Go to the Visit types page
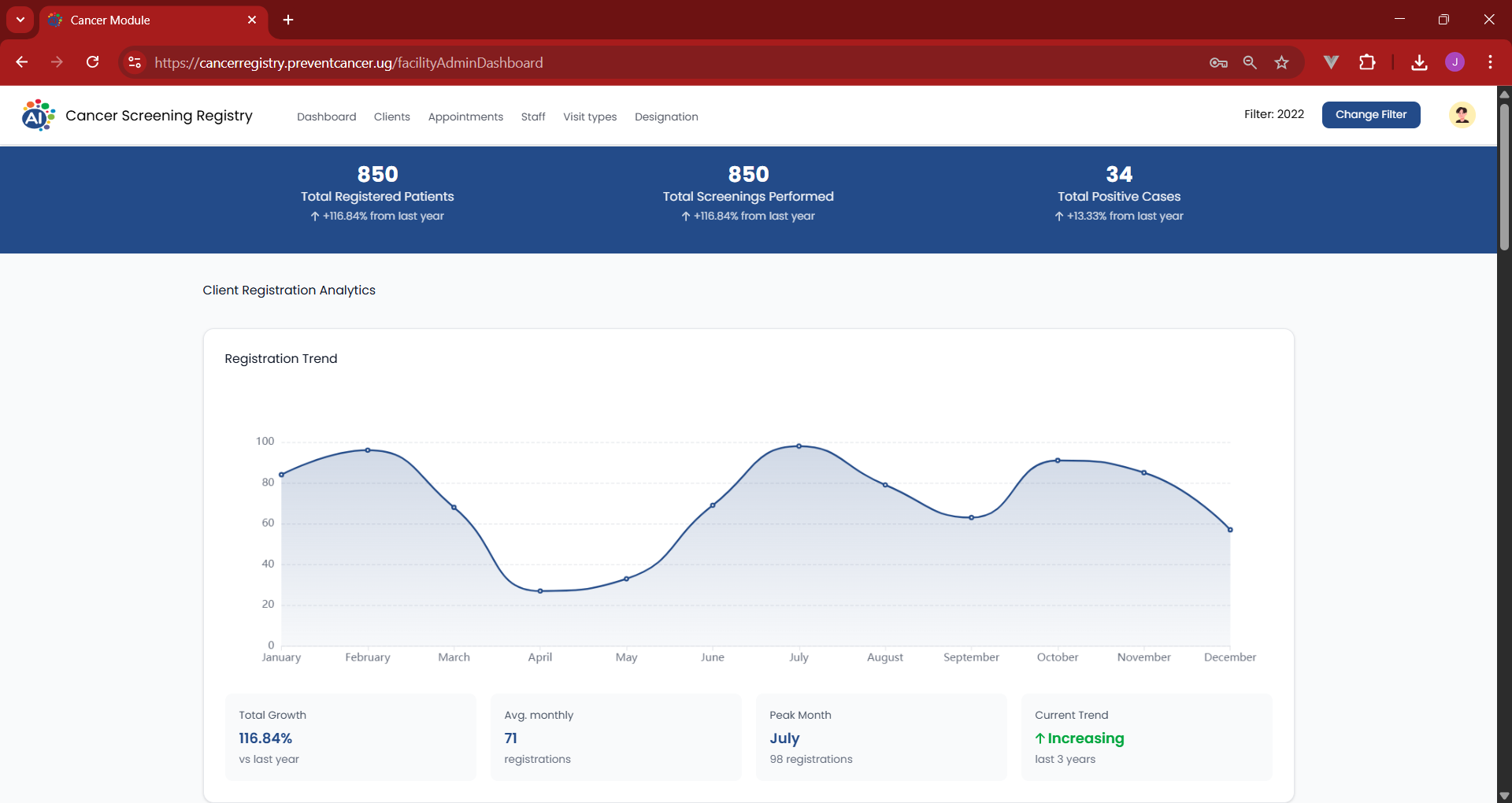 click(590, 117)
